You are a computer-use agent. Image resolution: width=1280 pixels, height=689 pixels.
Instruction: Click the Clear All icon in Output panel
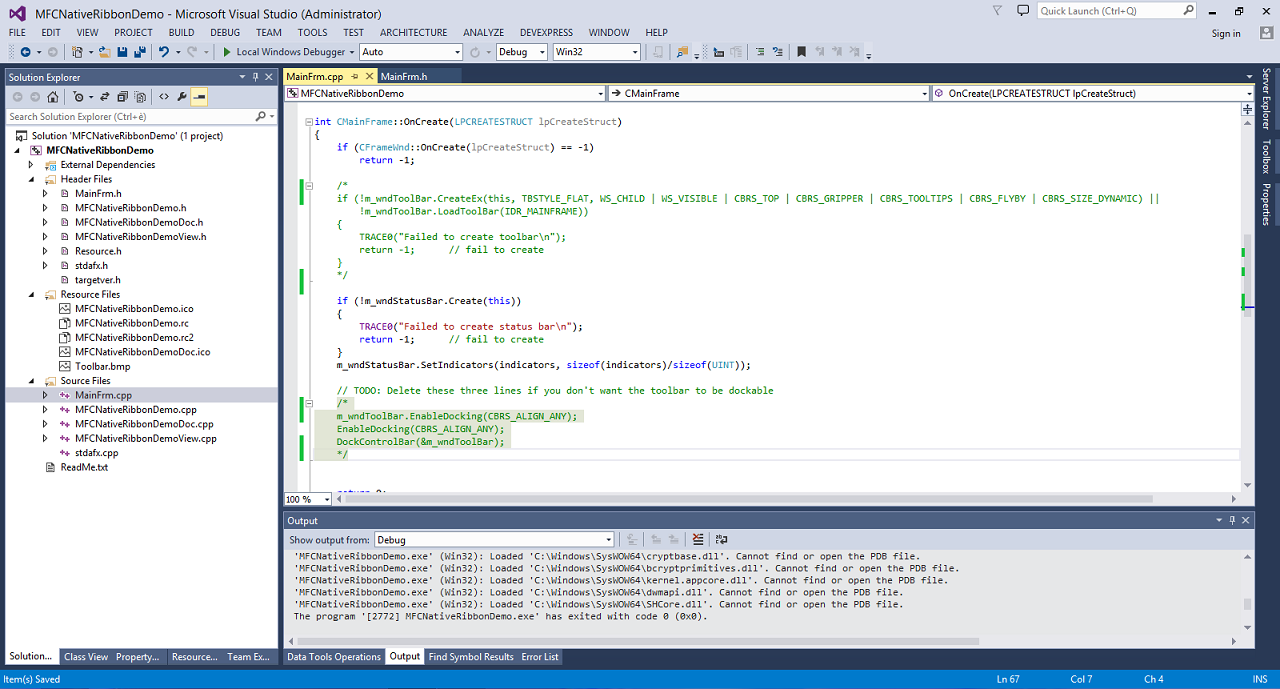(x=698, y=540)
